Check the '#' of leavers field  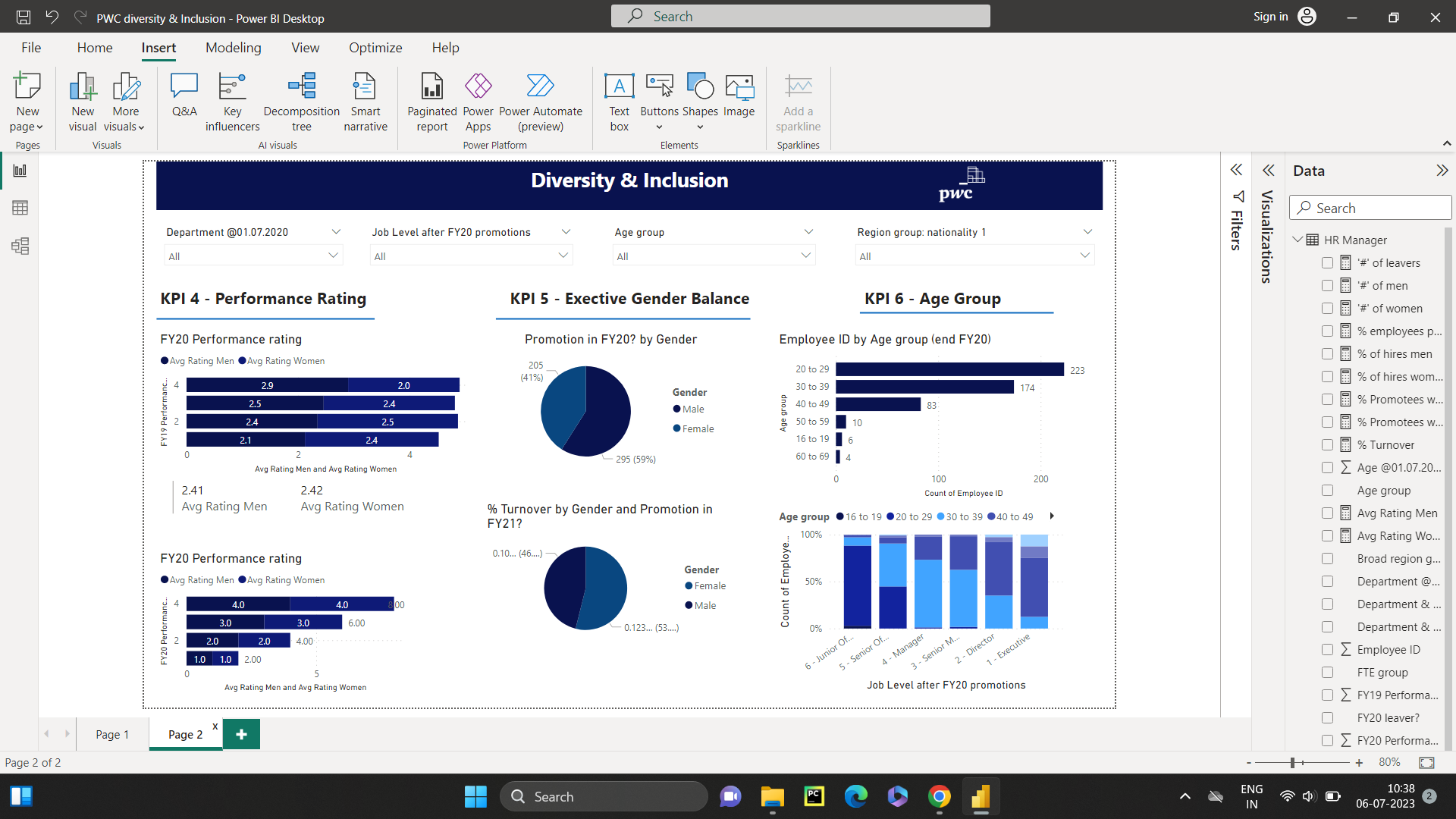[1328, 262]
